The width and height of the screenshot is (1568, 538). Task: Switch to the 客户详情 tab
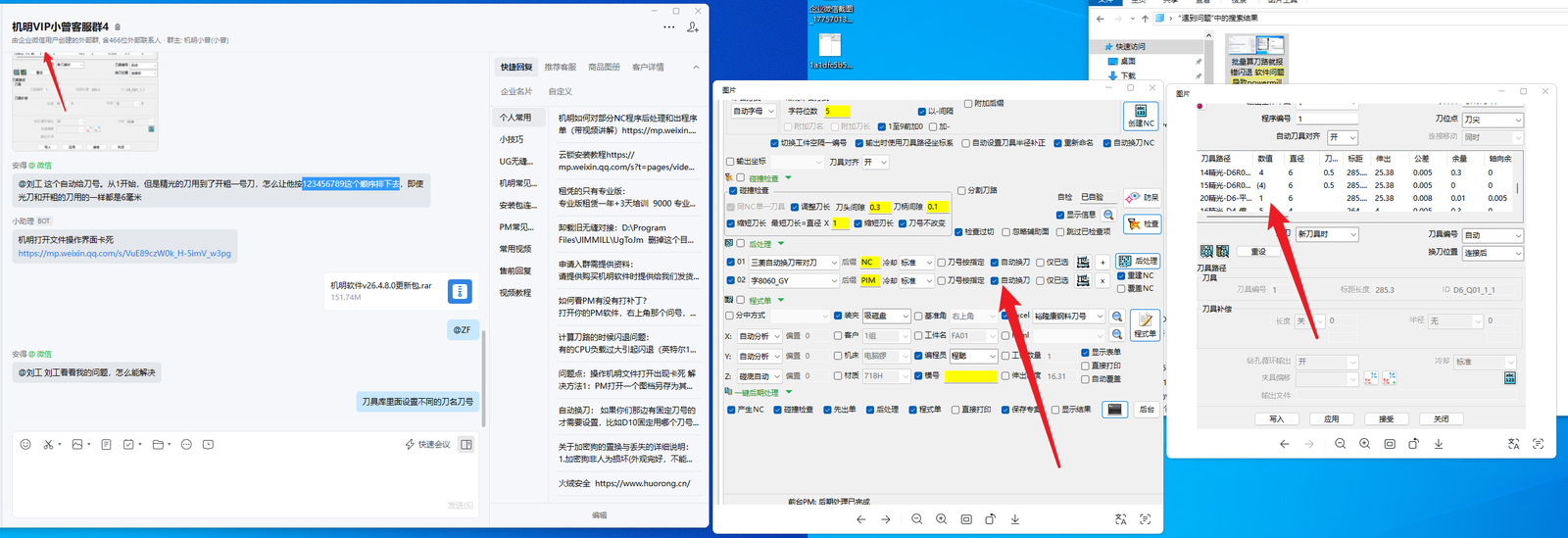[x=648, y=67]
